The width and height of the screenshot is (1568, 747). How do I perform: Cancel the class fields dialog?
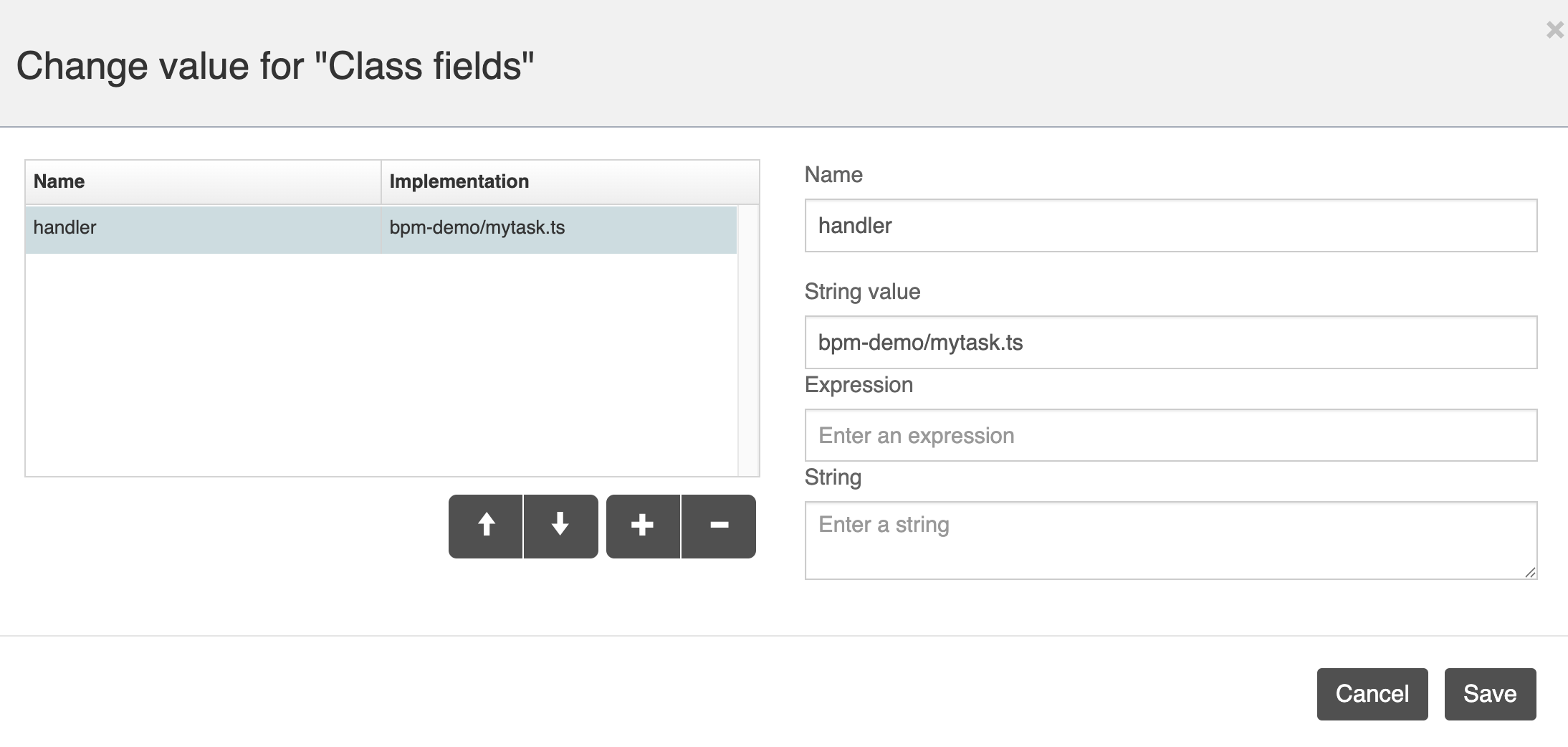click(1372, 693)
